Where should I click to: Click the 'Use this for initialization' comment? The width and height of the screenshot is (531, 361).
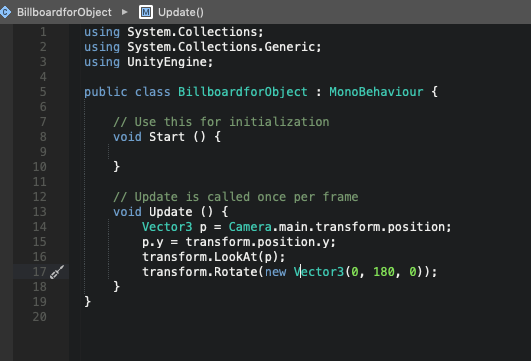tap(221, 122)
